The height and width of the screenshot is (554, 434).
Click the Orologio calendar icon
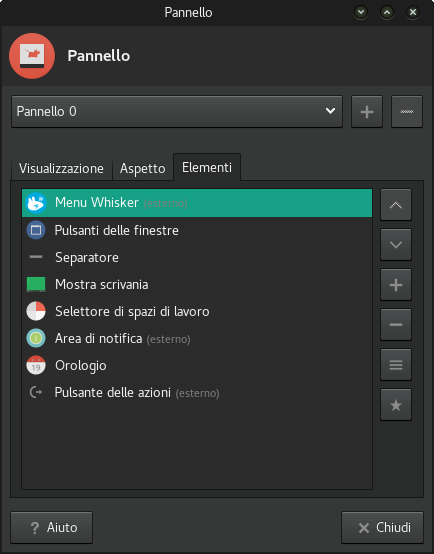coord(36,365)
